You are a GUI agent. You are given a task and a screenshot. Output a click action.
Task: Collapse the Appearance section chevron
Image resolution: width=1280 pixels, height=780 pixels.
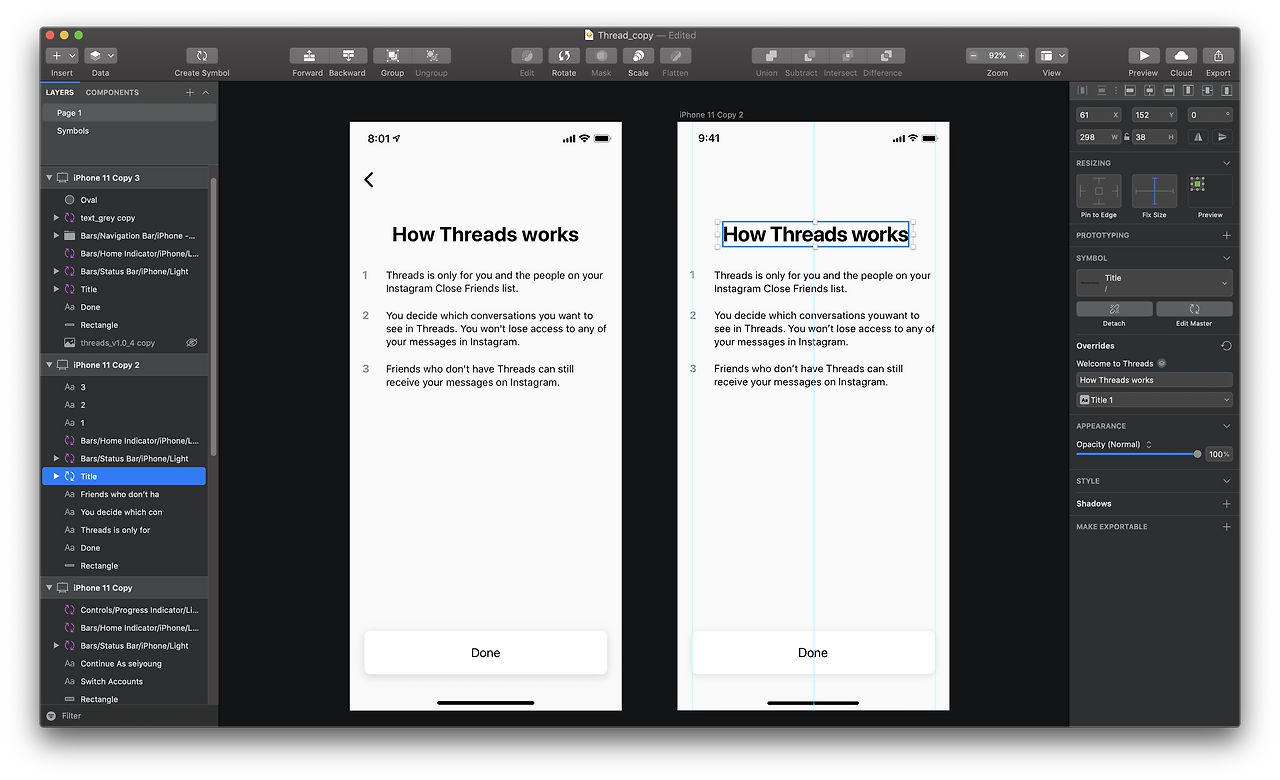1227,426
